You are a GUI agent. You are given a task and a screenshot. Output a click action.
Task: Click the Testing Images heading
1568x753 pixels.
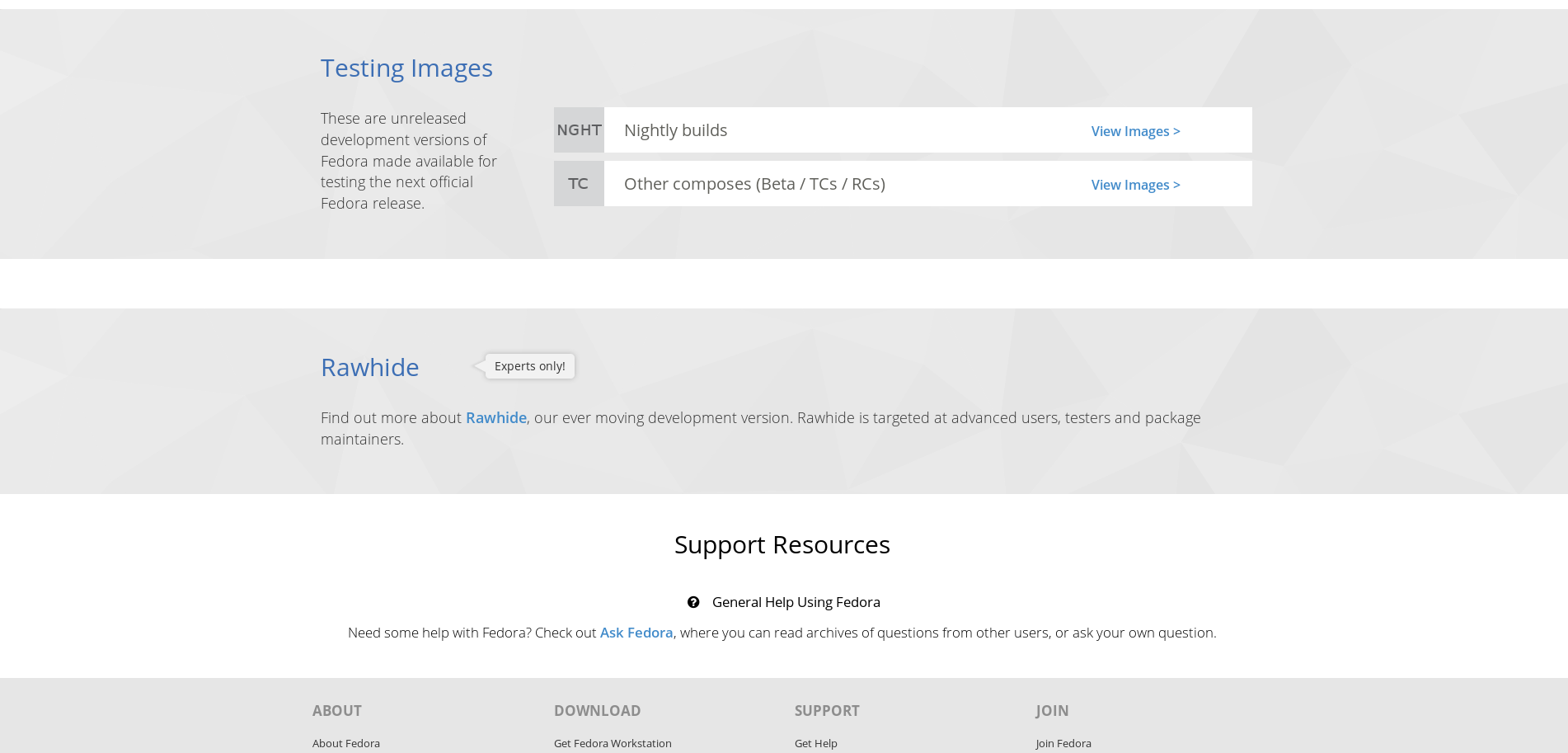coord(406,68)
